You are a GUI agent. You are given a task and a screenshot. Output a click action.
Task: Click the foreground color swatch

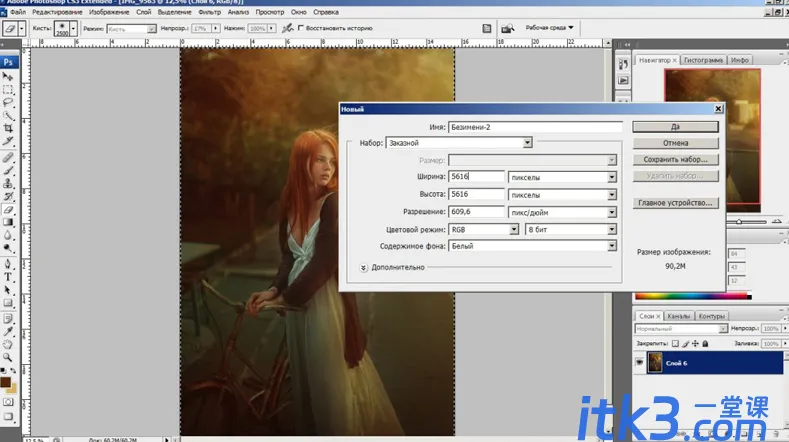(x=6, y=383)
